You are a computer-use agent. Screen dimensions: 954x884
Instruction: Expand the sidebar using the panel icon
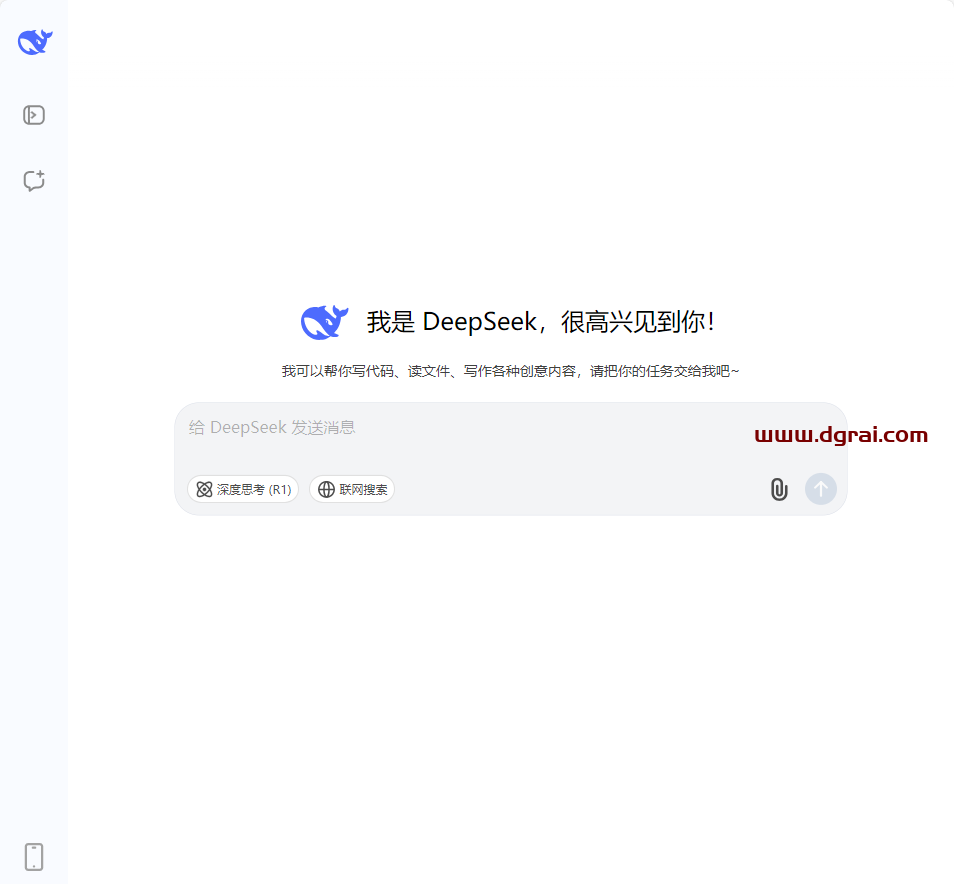pyautogui.click(x=34, y=115)
